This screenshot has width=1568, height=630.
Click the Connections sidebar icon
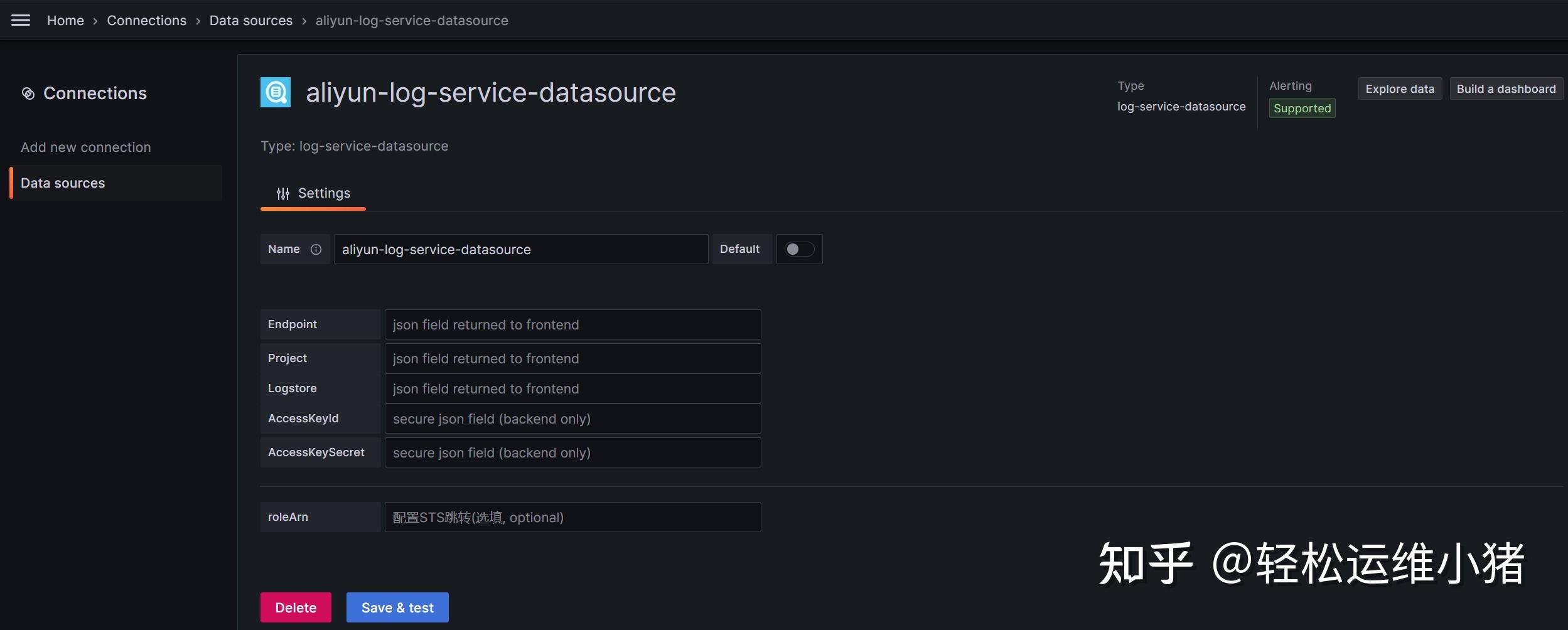28,93
